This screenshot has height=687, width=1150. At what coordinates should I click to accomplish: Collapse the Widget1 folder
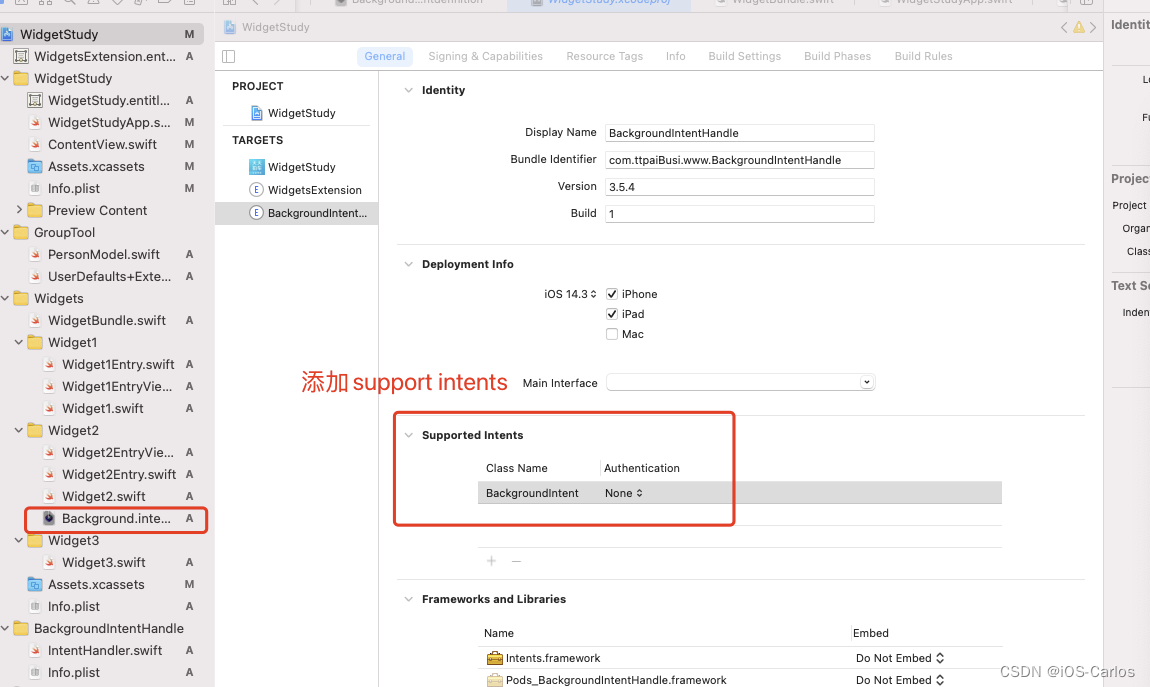point(18,342)
